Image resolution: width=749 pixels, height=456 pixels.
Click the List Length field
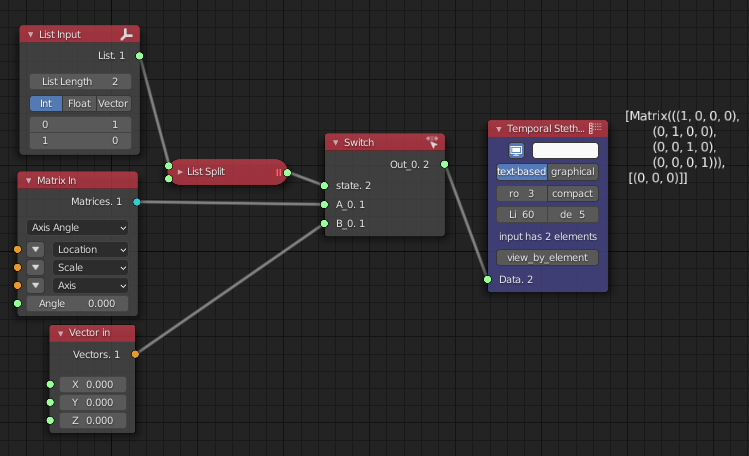(80, 82)
